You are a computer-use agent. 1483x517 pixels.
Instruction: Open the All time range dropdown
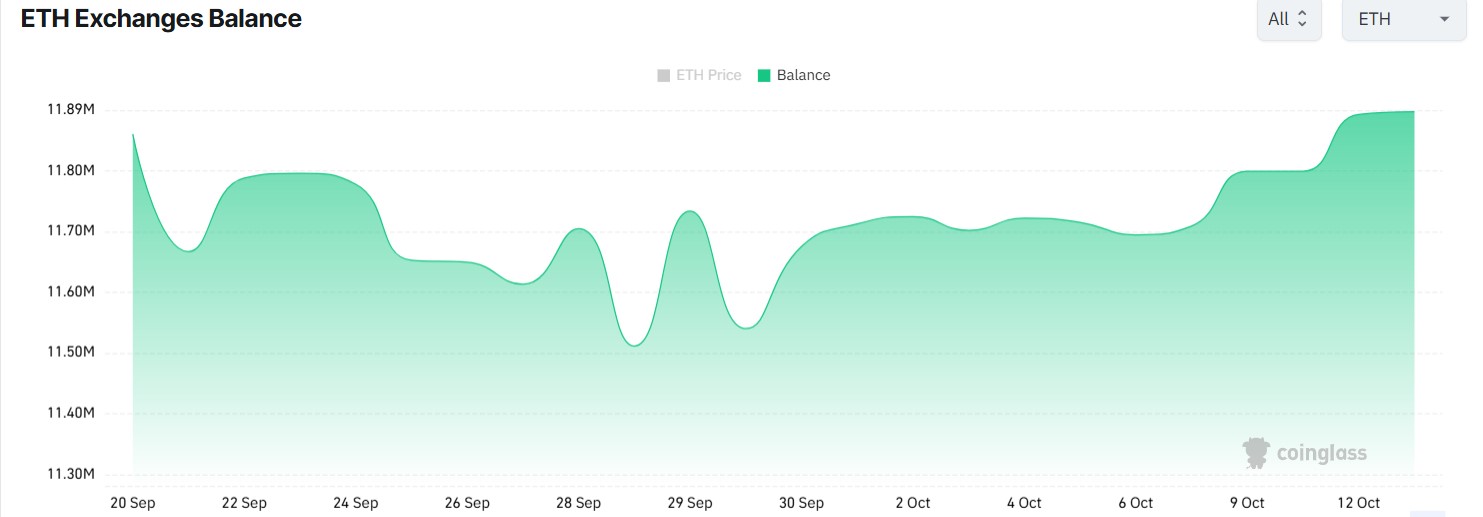(x=1289, y=19)
